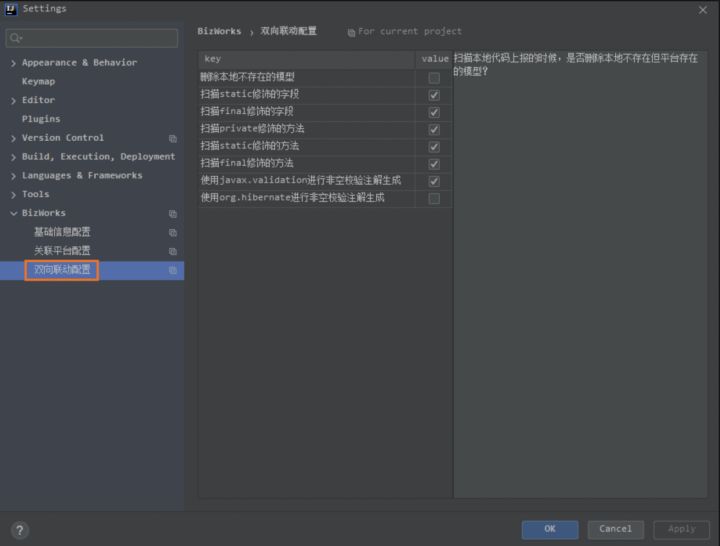Select row 删除本地不存在的模型

pos(325,78)
